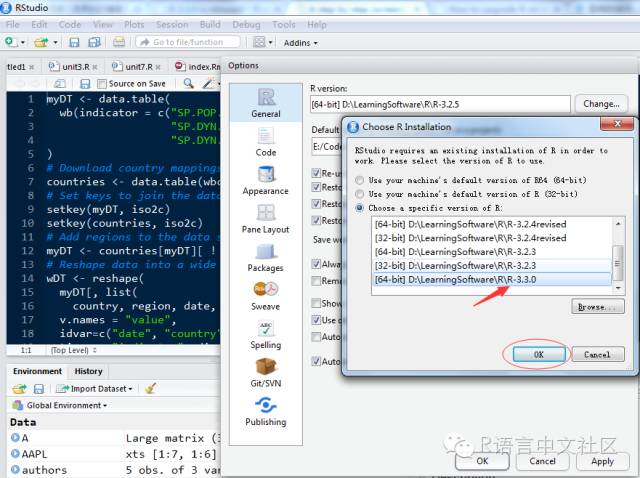The image size is (640, 478).
Task: Open the Plots menu
Action: [x=134, y=24]
